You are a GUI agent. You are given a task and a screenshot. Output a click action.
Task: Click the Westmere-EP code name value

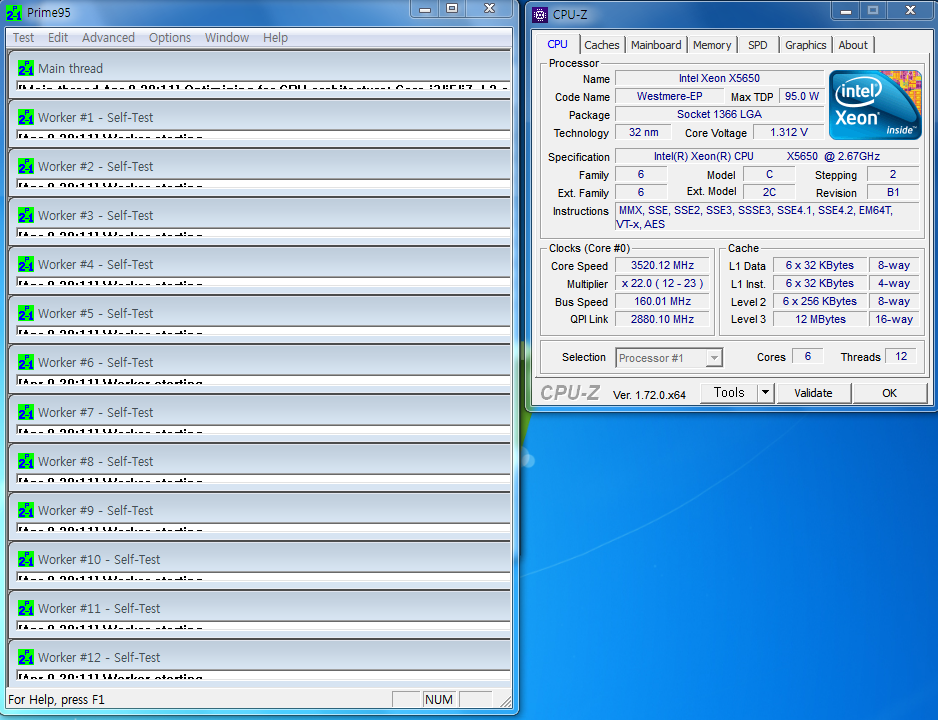coord(669,96)
